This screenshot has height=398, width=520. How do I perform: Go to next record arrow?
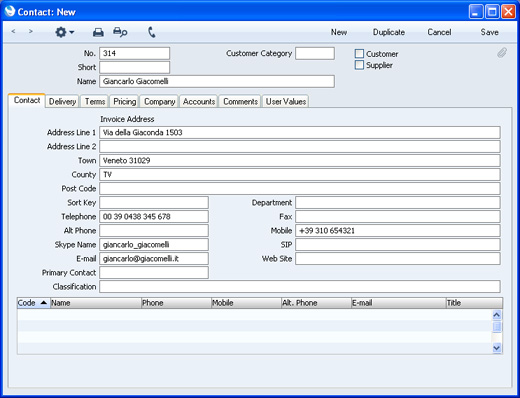pyautogui.click(x=31, y=31)
